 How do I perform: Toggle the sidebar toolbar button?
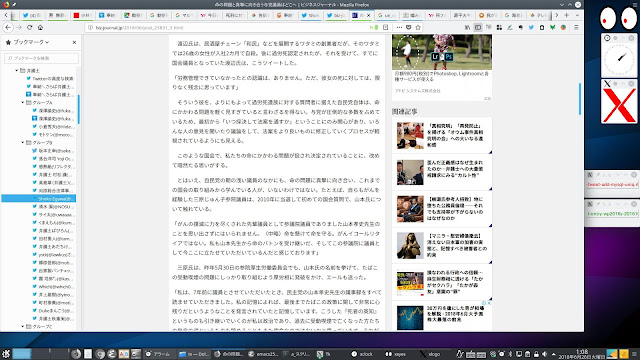pyautogui.click(x=478, y=27)
